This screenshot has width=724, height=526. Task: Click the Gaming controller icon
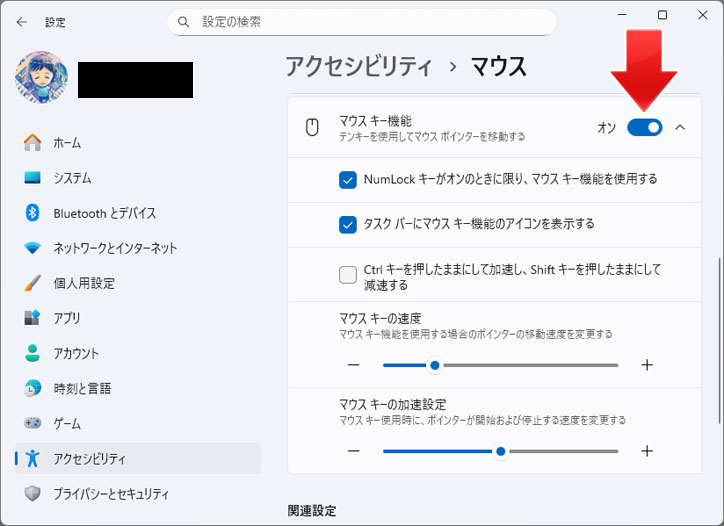(x=32, y=423)
